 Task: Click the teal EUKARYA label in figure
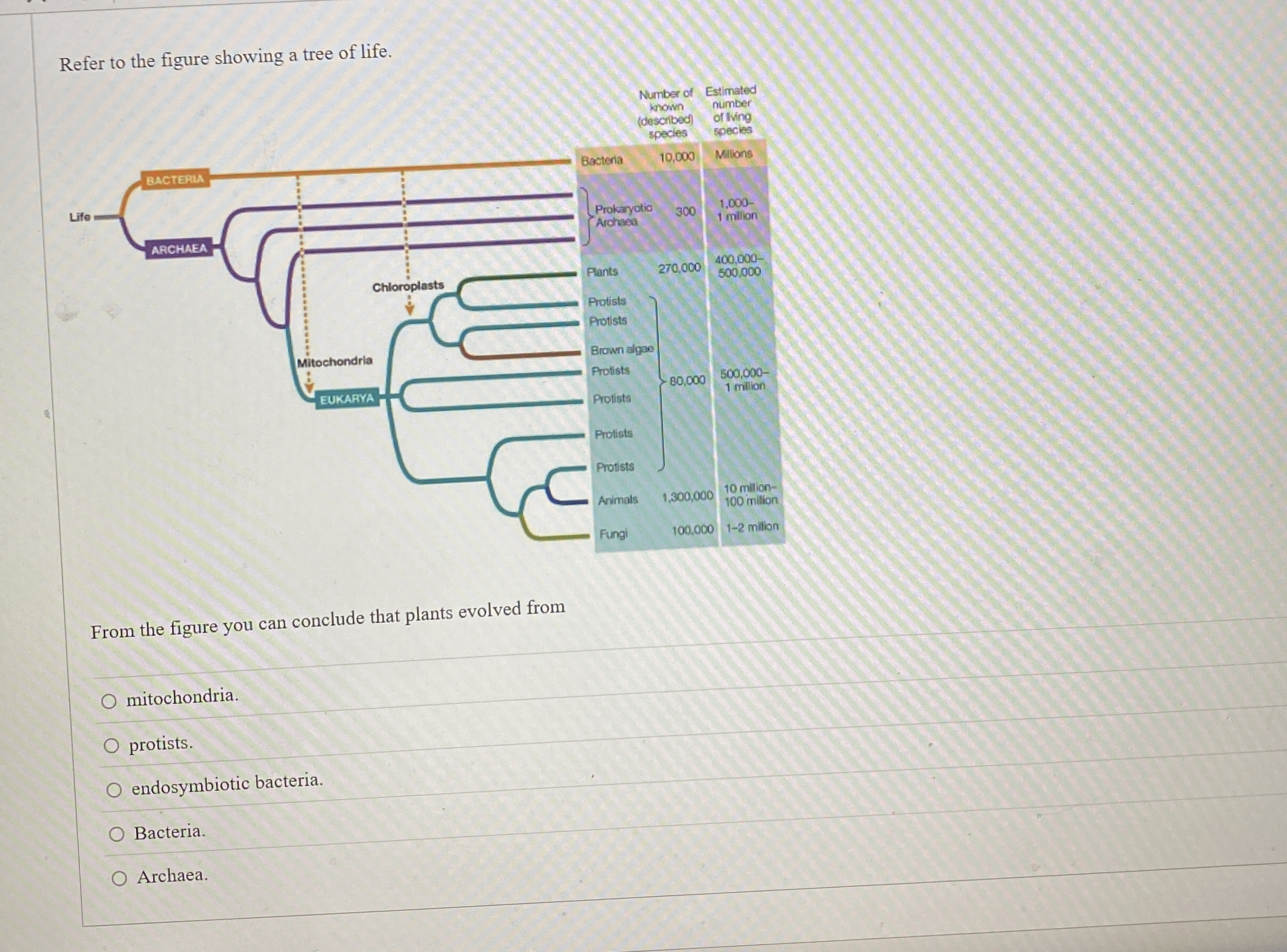pyautogui.click(x=347, y=399)
